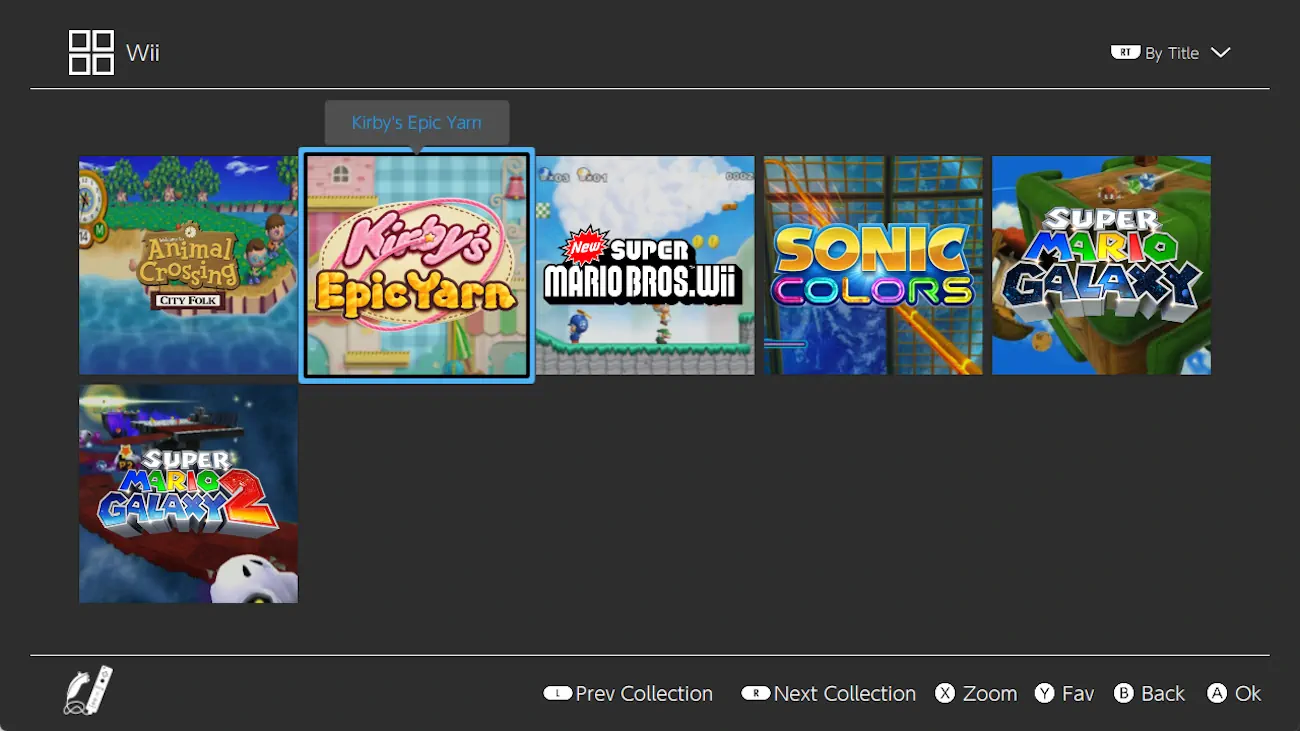Click the L button icon for Prev Collection
This screenshot has height=731, width=1300.
[557, 693]
